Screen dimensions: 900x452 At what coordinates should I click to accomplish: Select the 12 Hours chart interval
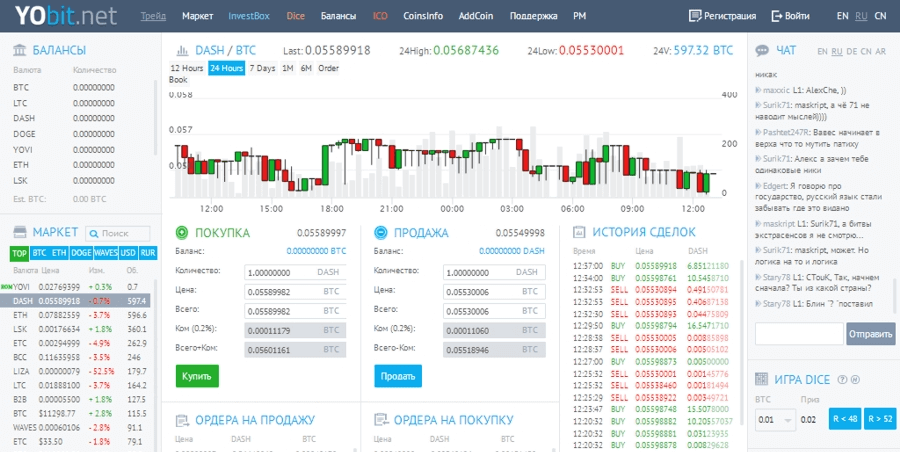(x=187, y=68)
